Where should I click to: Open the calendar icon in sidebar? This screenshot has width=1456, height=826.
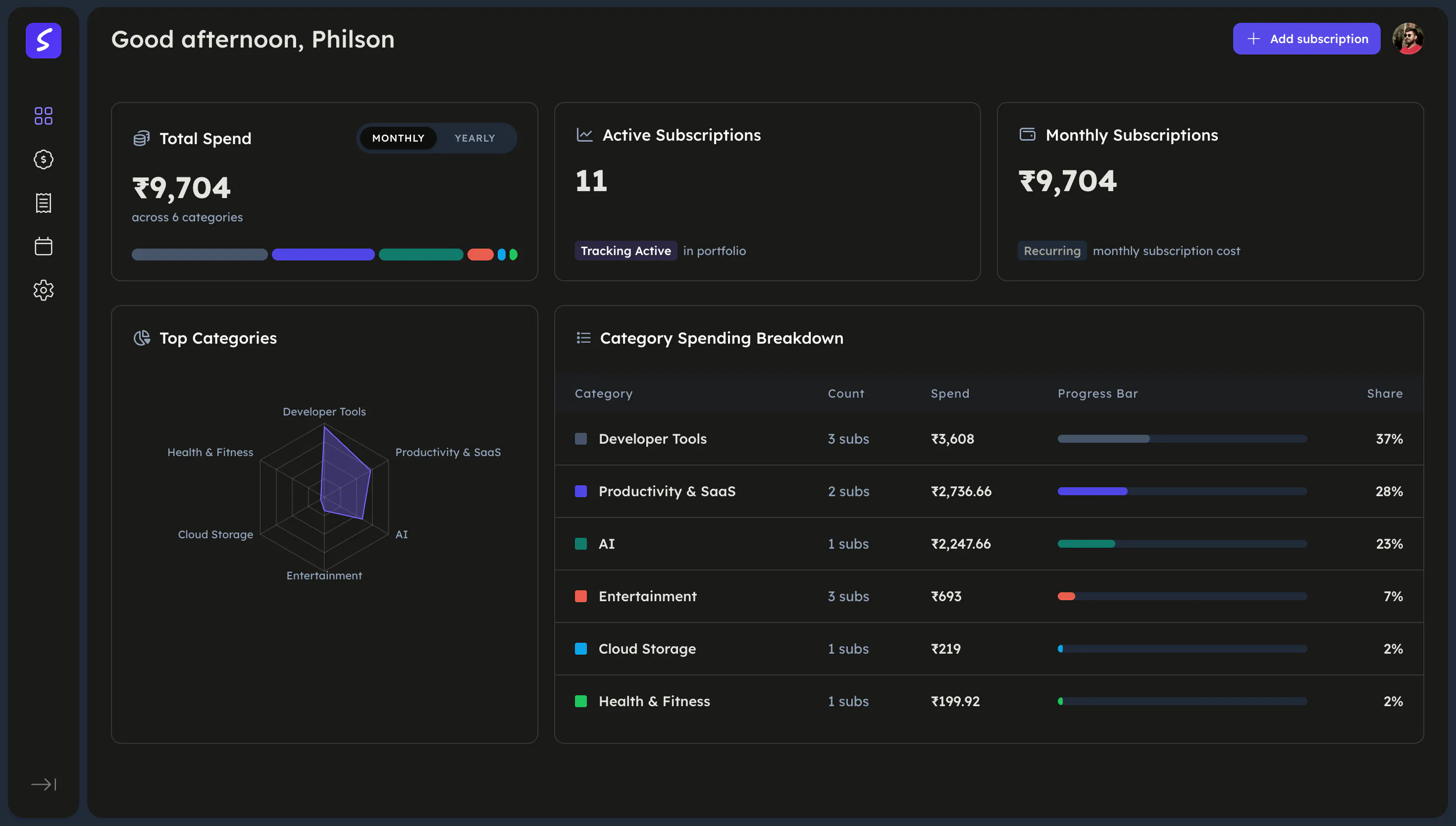point(44,246)
